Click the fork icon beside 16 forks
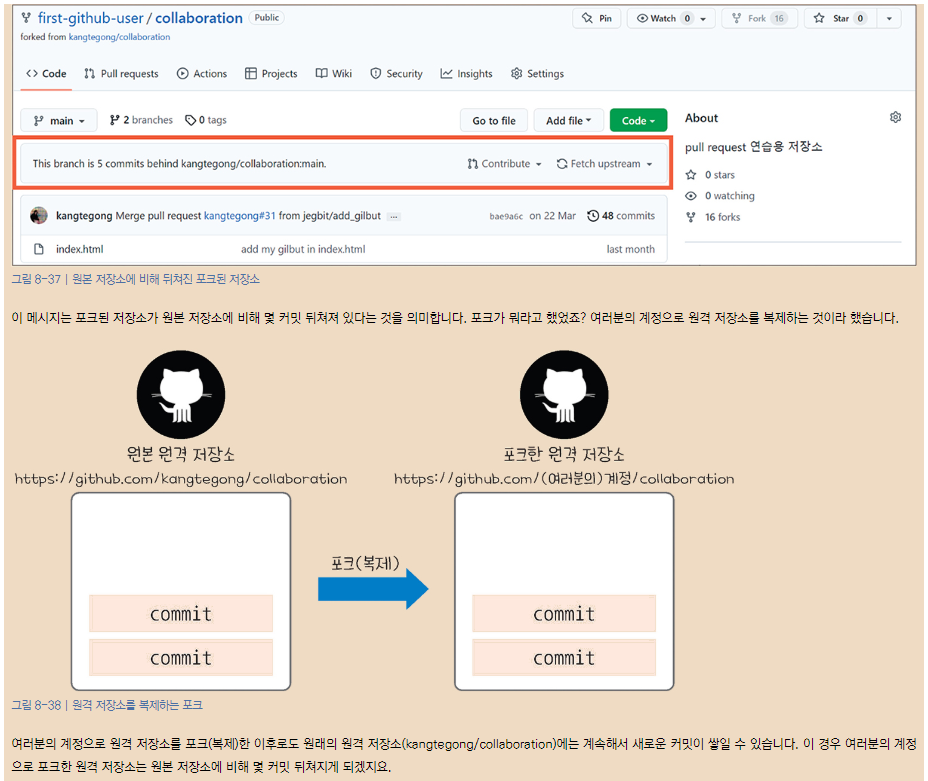Screen dimensions: 928x781 [x=691, y=217]
